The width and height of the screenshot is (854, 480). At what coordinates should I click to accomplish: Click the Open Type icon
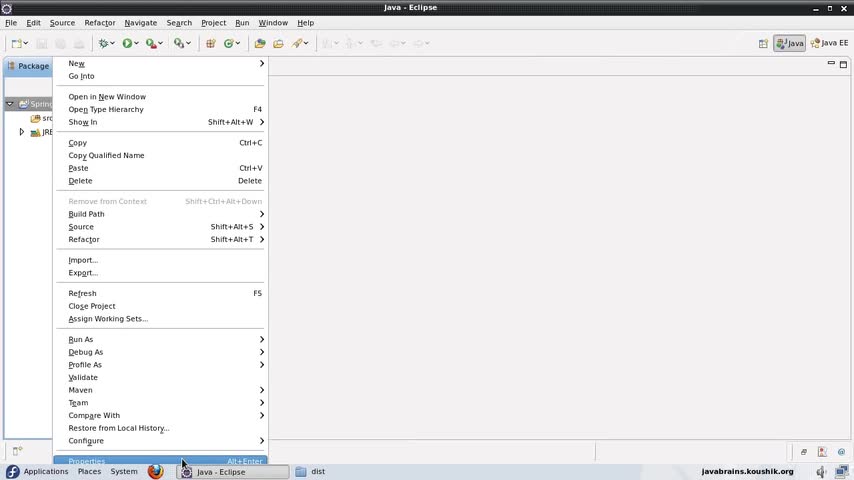[x=260, y=43]
